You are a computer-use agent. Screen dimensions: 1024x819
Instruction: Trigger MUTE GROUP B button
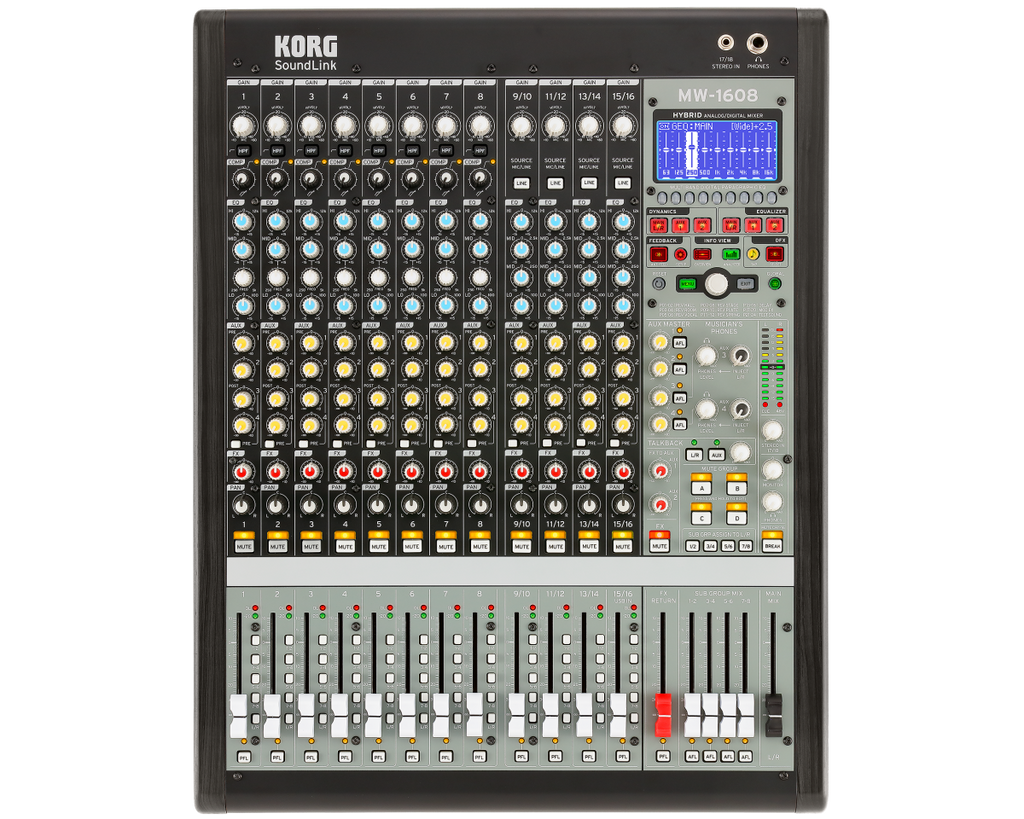pyautogui.click(x=737, y=488)
